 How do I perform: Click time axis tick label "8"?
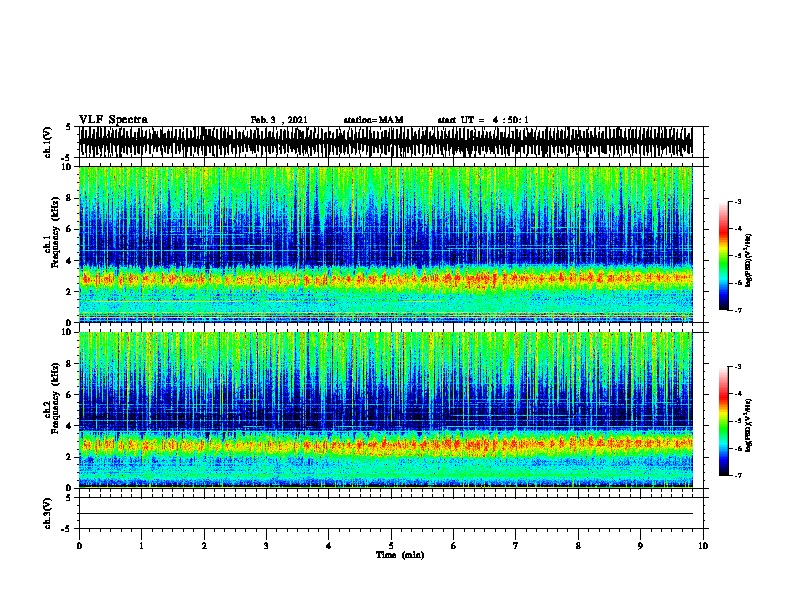pyautogui.click(x=578, y=546)
